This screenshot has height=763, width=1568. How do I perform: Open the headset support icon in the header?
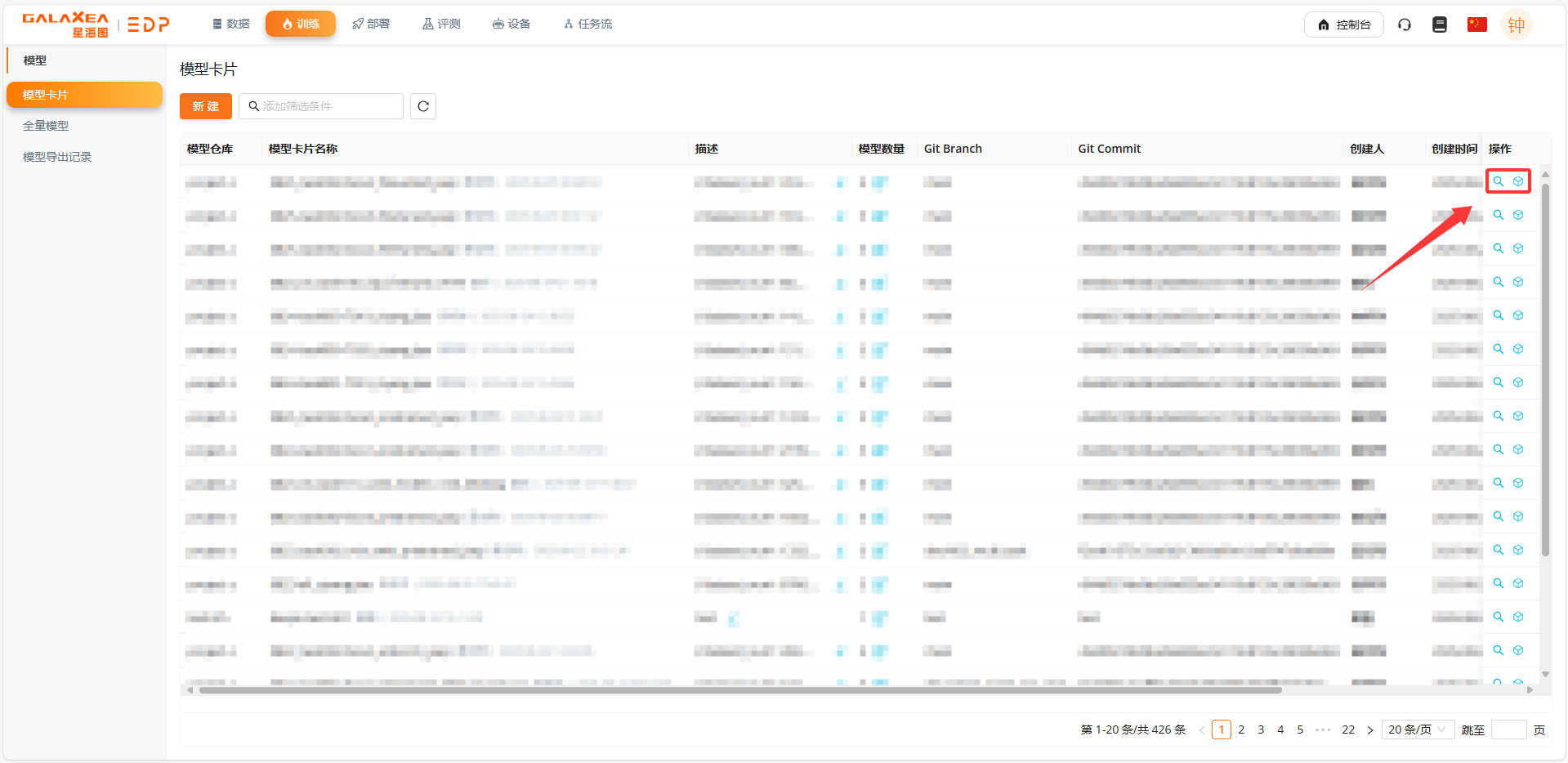[1404, 25]
